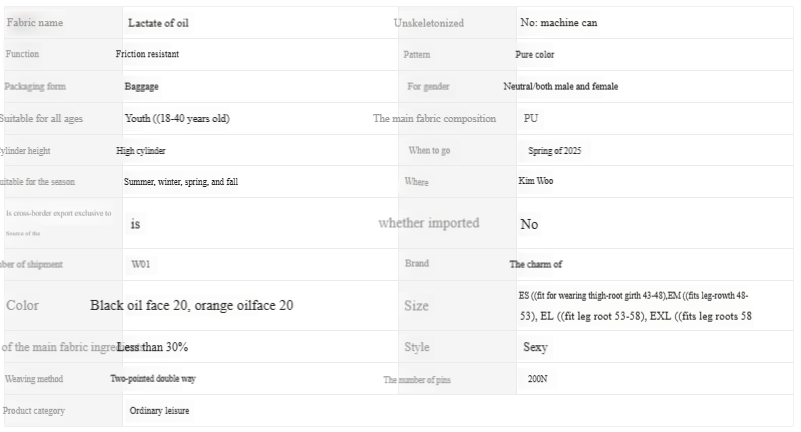Select 'Neutral/both male and female' value
The image size is (801, 432).
(560, 86)
